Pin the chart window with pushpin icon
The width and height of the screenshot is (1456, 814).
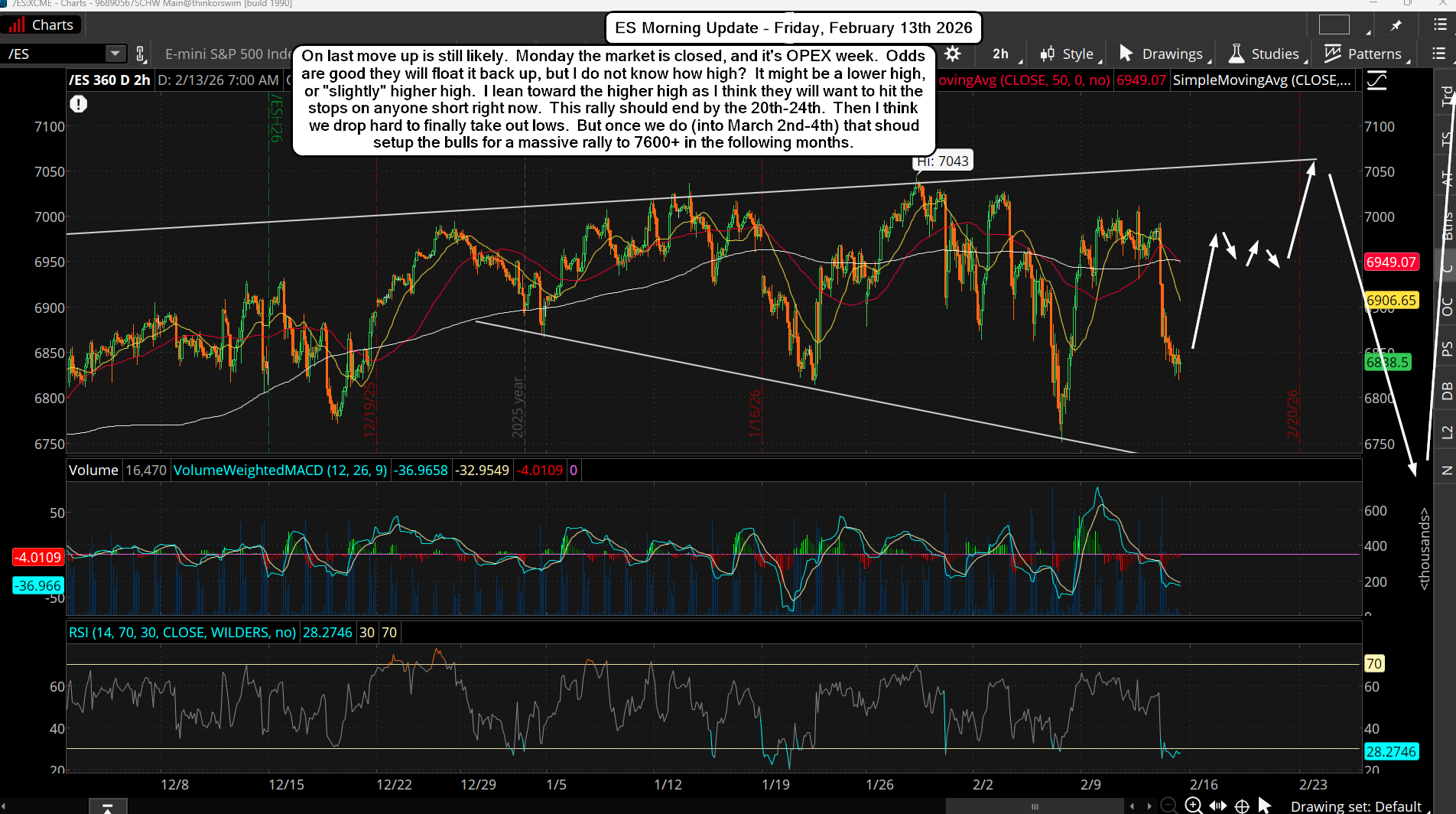(1396, 25)
